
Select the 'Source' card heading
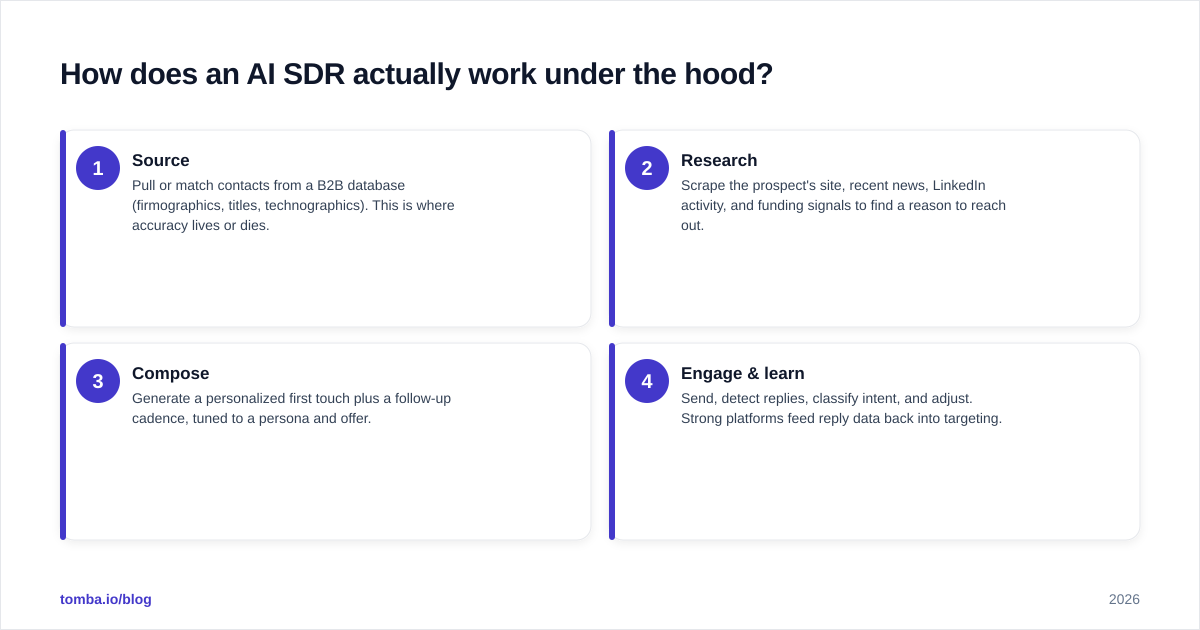point(161,160)
